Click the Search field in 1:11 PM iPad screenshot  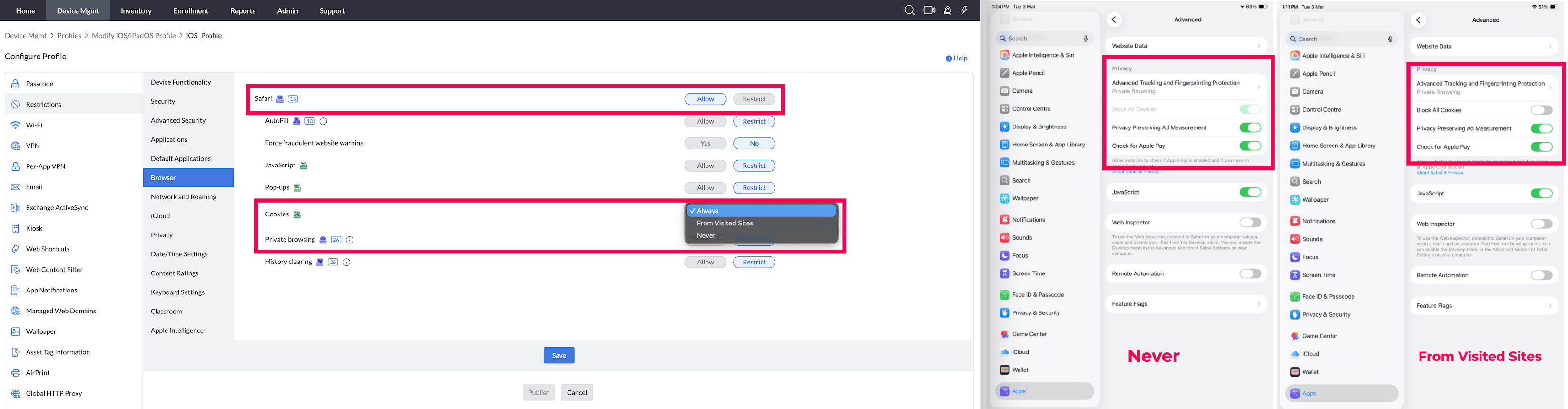[x=1341, y=39]
